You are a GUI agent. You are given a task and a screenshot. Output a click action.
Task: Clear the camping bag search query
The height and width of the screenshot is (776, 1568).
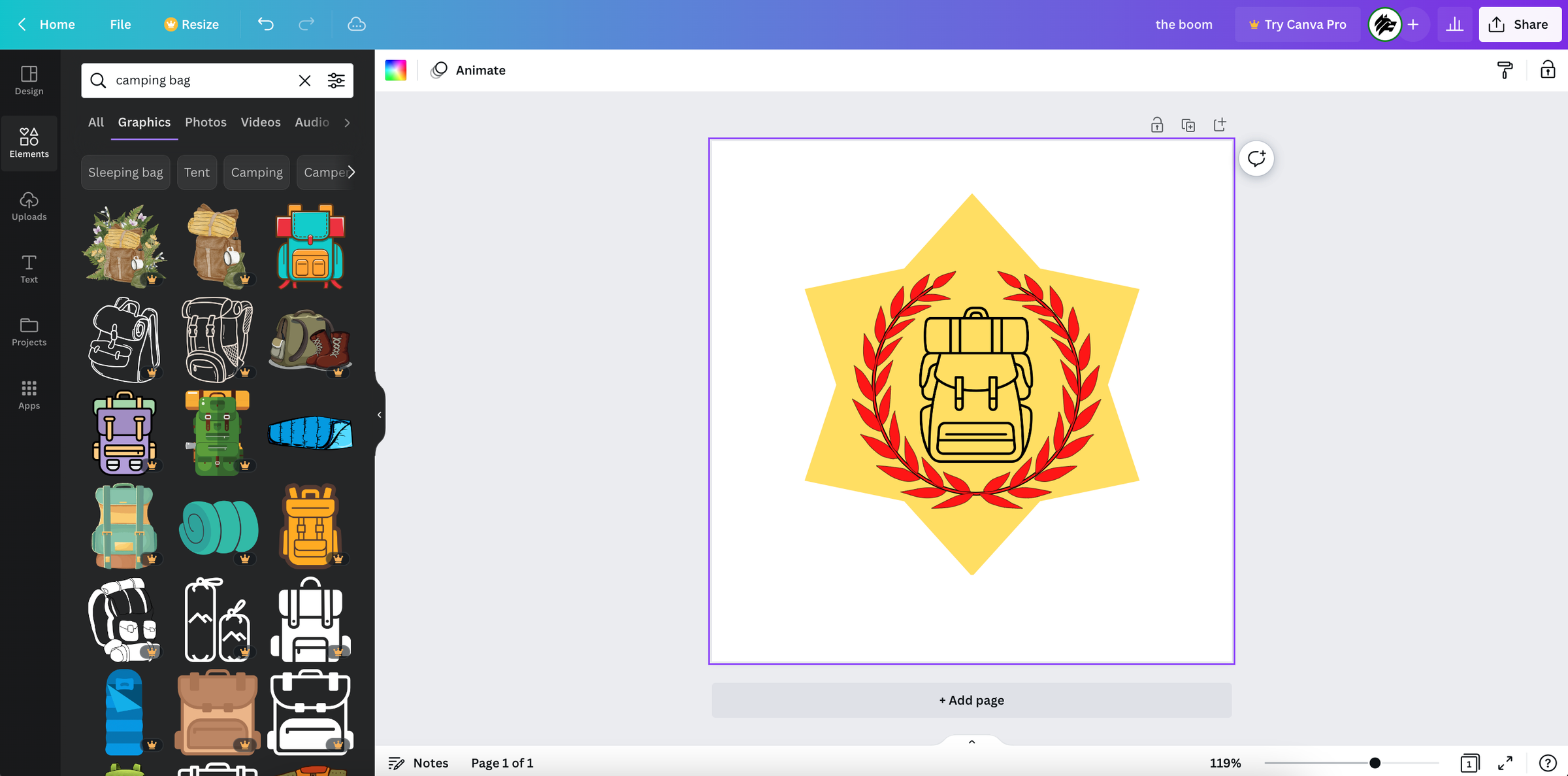coord(304,80)
